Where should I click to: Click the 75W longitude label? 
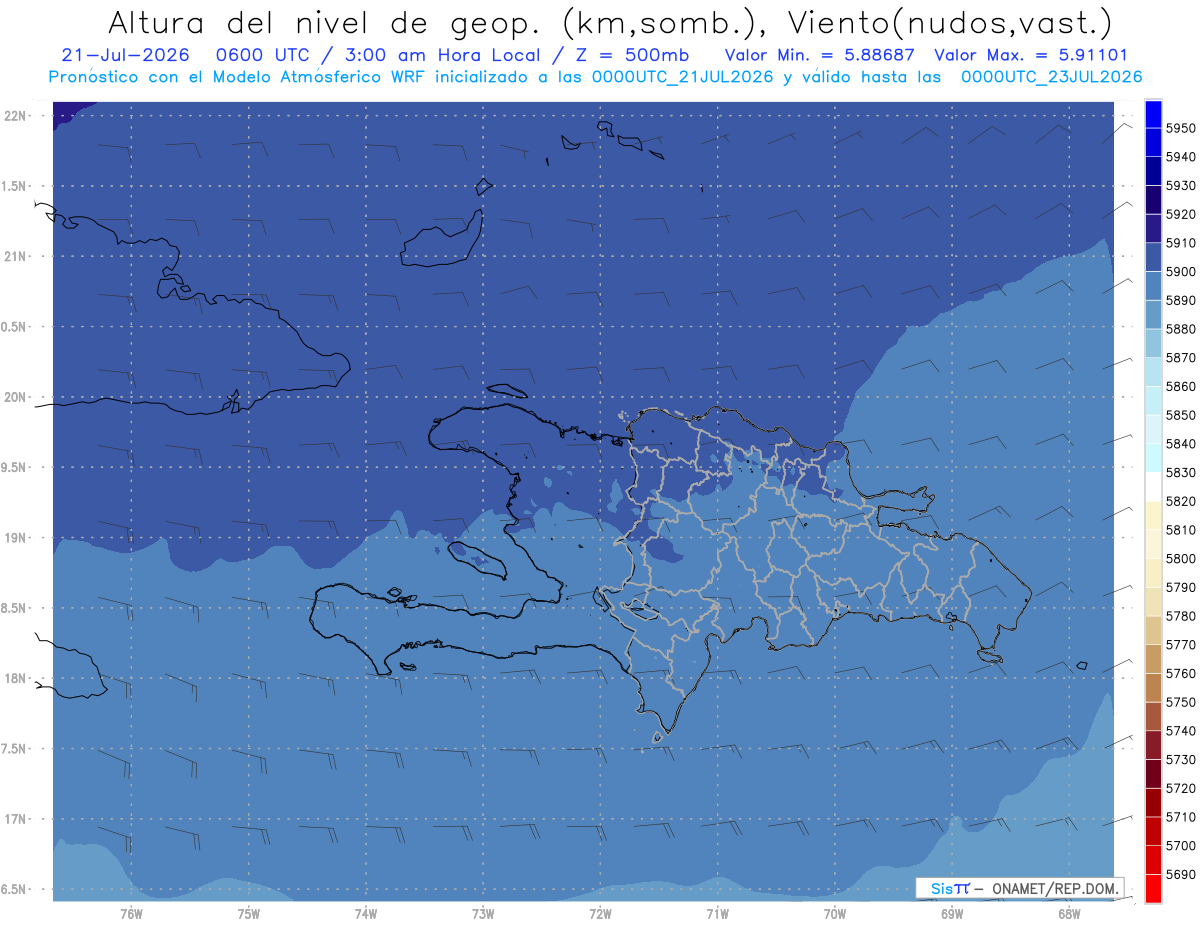coord(249,913)
